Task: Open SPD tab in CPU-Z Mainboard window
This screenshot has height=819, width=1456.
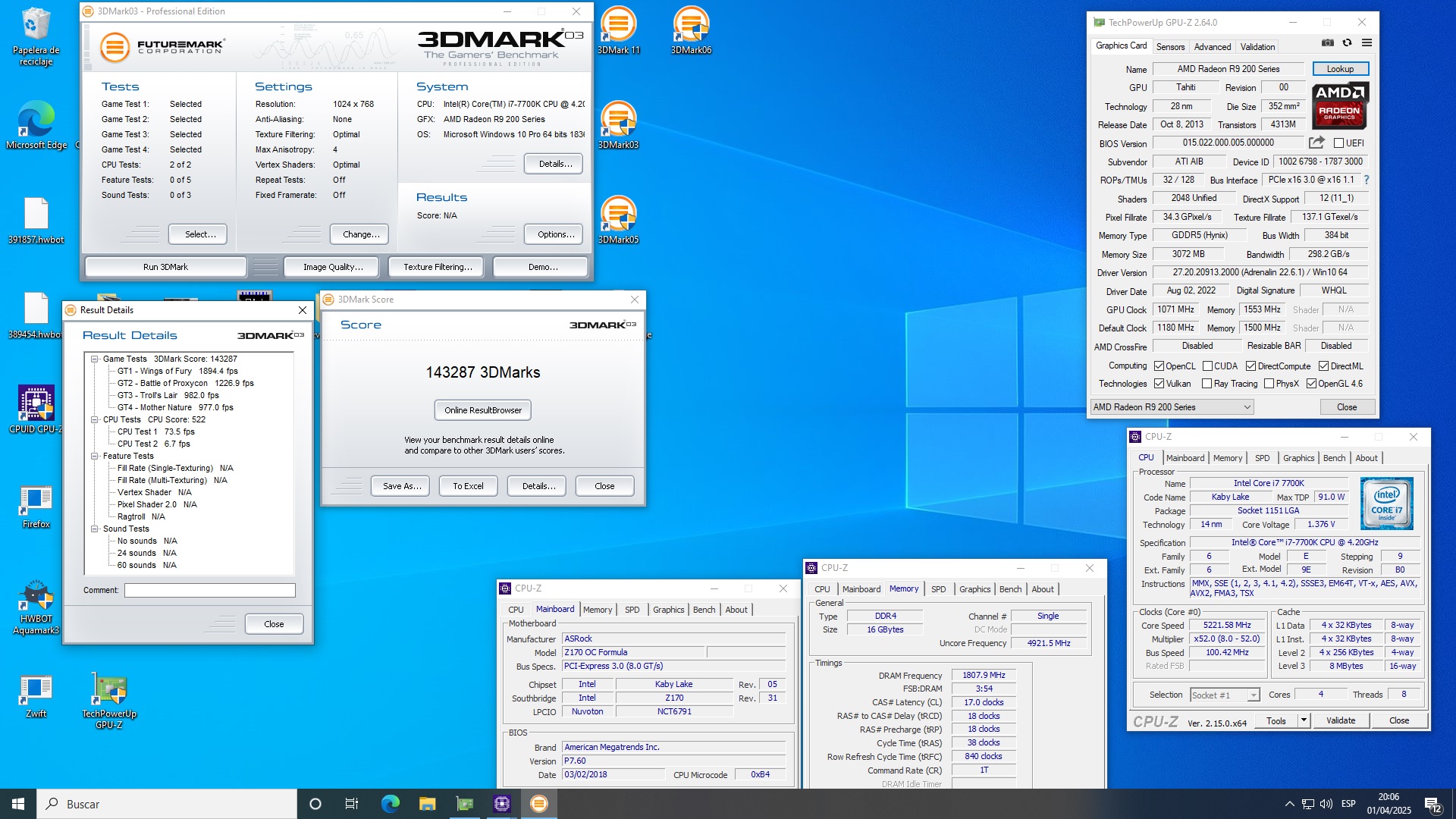Action: coord(632,610)
